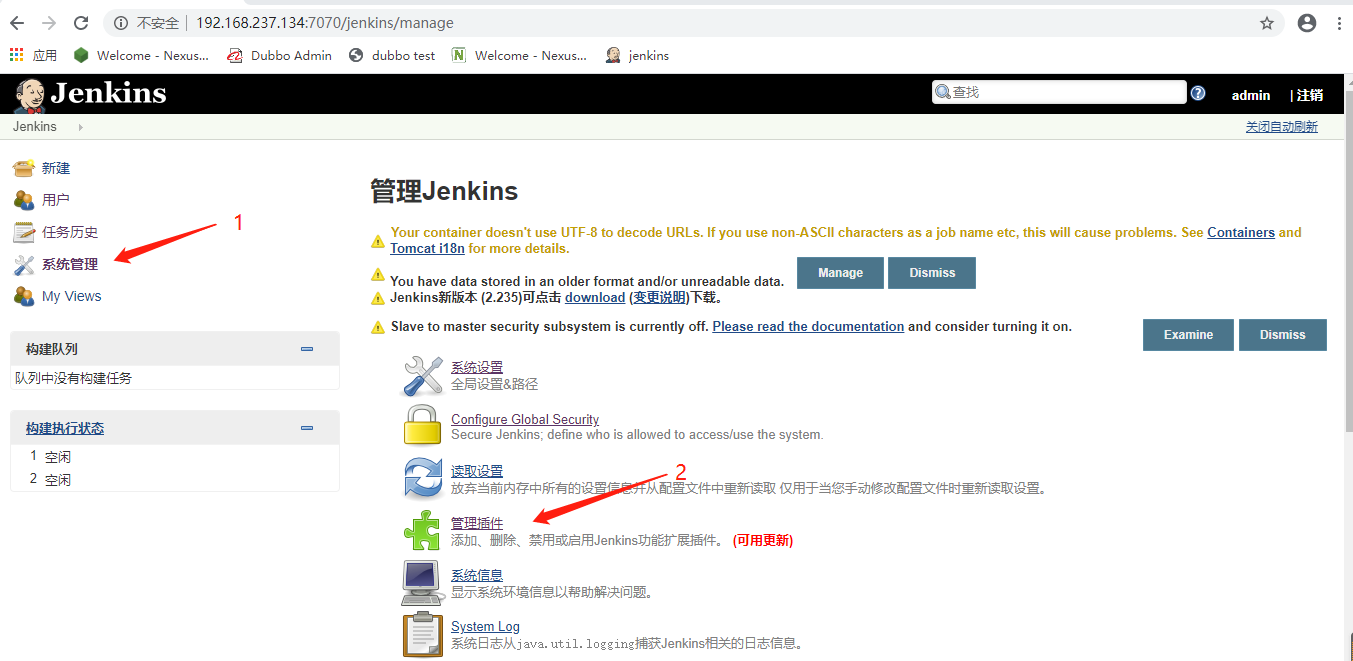
Task: Click the Manage button for old data warning
Action: click(x=839, y=272)
